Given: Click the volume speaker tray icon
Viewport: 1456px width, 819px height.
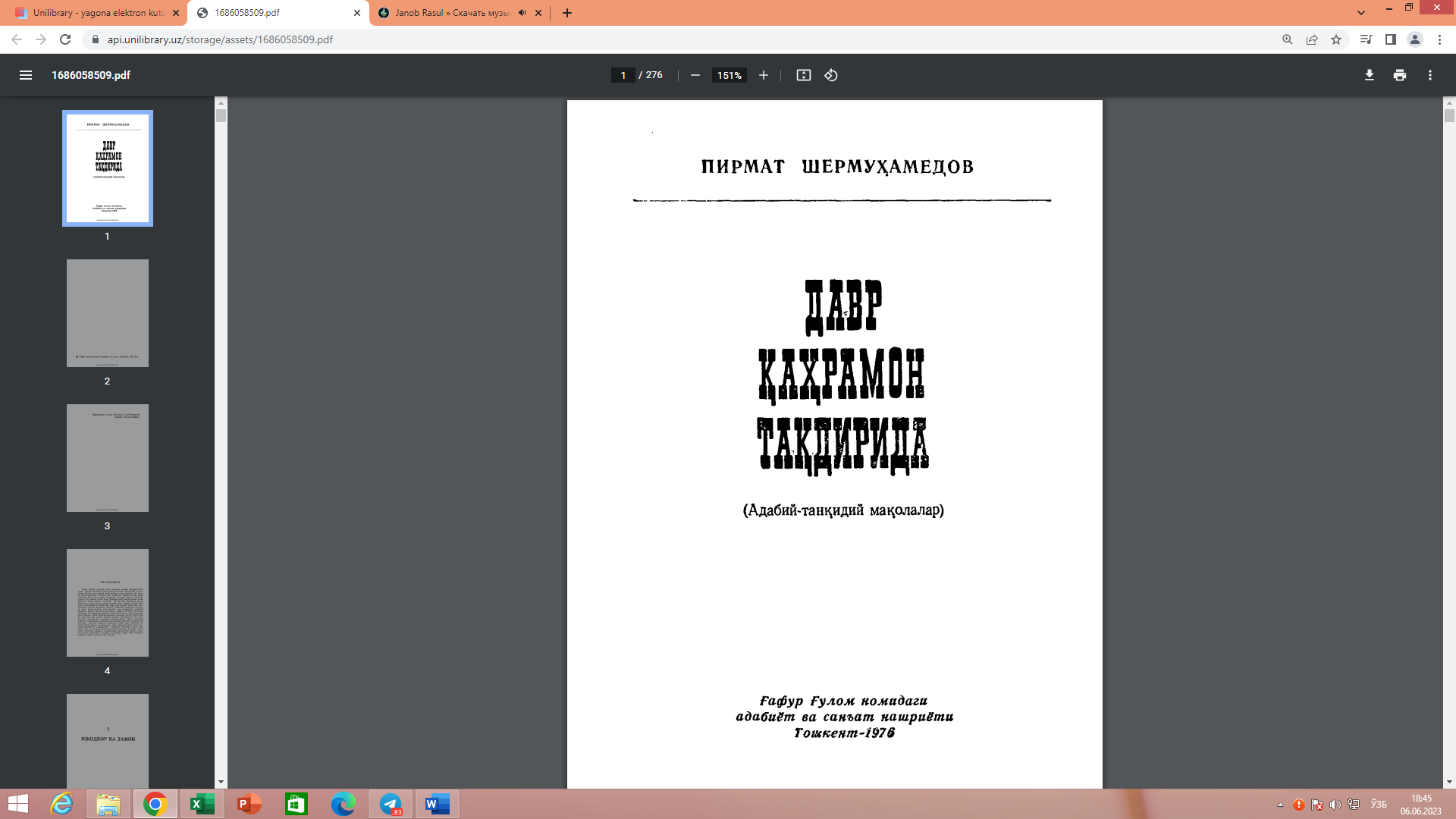Looking at the screenshot, I should tap(1335, 805).
